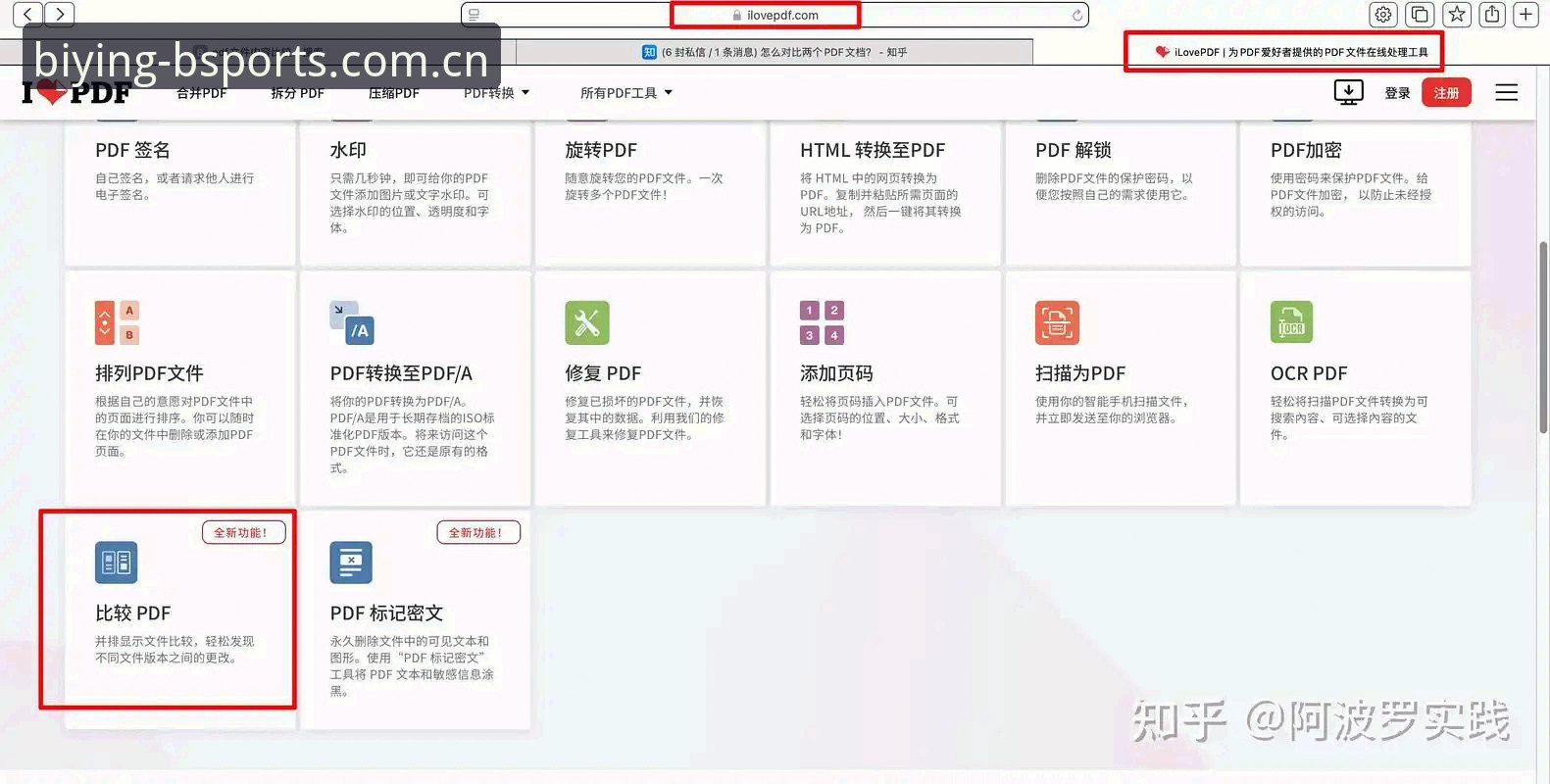Click the 登录 login link
Image resolution: width=1550 pixels, height=784 pixels.
(1397, 93)
